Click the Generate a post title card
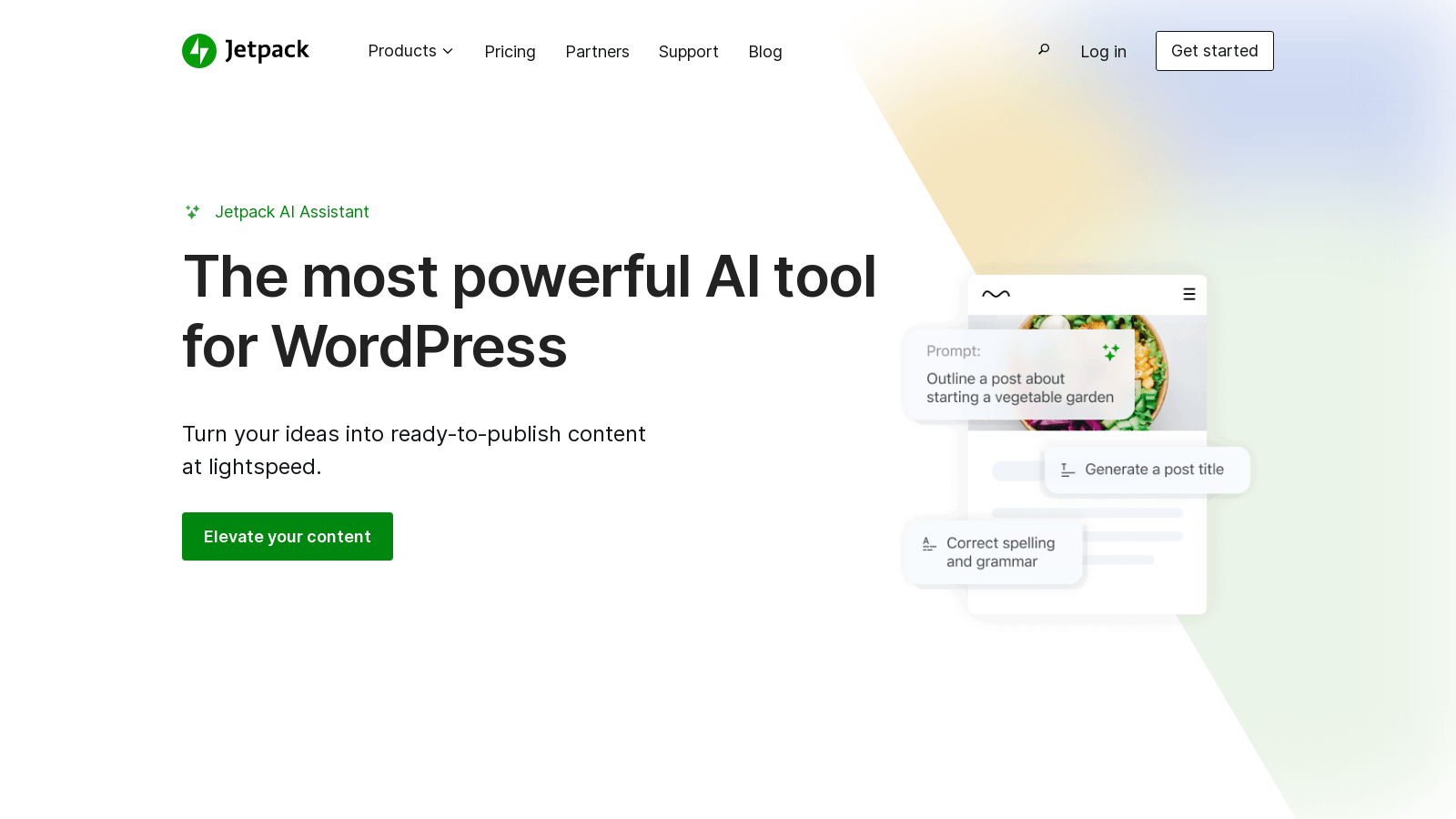 click(x=1147, y=470)
